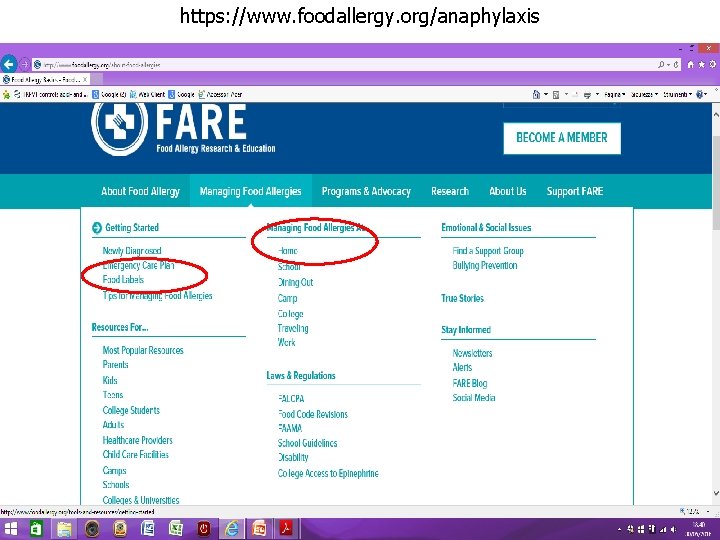Screen dimensions: 720x540
Task: Click the page vertical scrollbar thumb
Action: tap(716, 181)
